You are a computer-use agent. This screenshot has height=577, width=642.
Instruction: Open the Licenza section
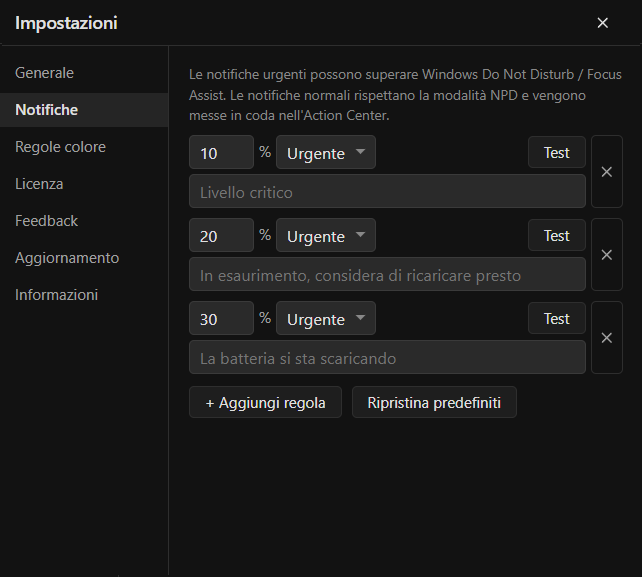[84, 184]
